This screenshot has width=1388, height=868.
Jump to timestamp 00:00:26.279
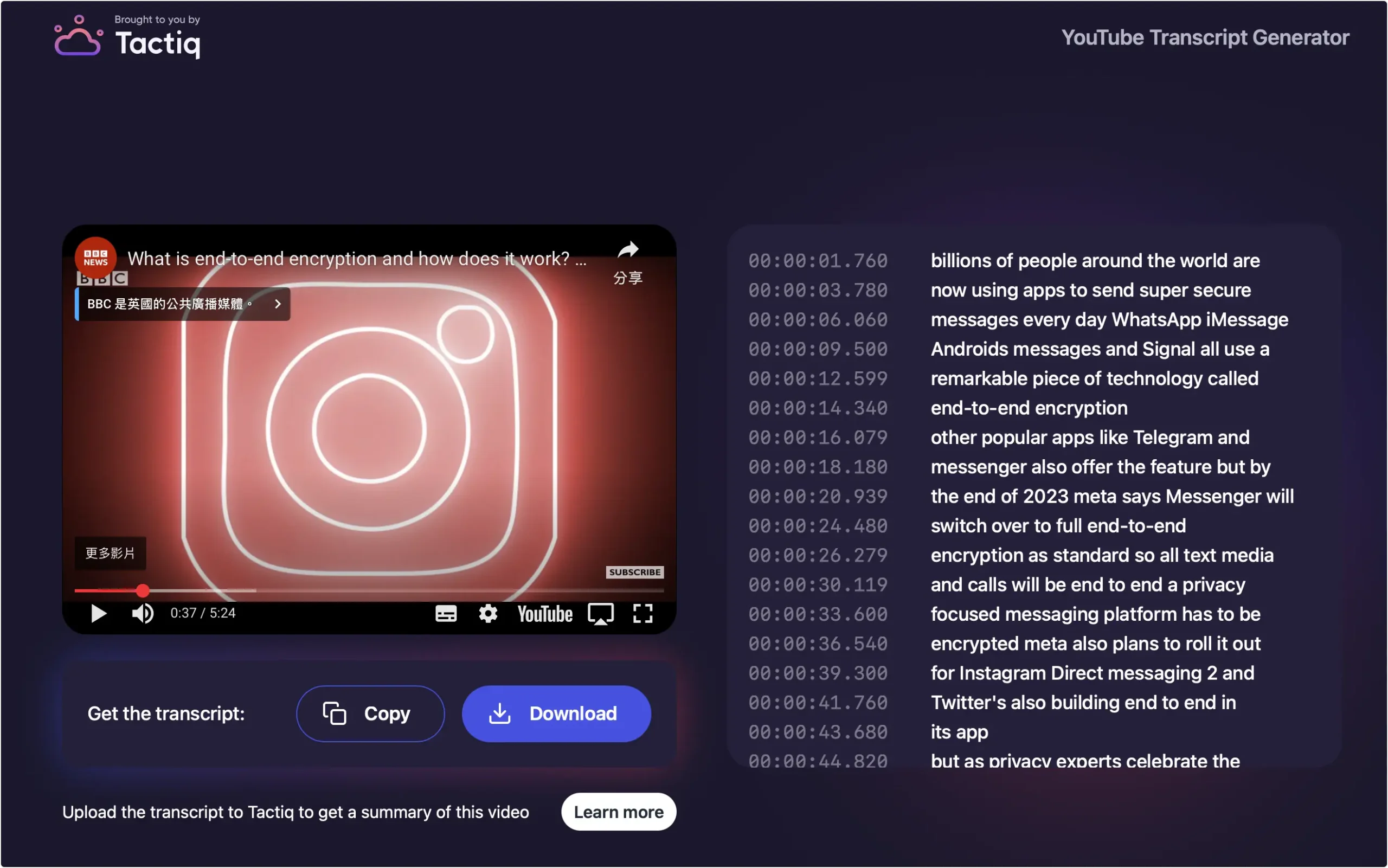click(x=818, y=555)
